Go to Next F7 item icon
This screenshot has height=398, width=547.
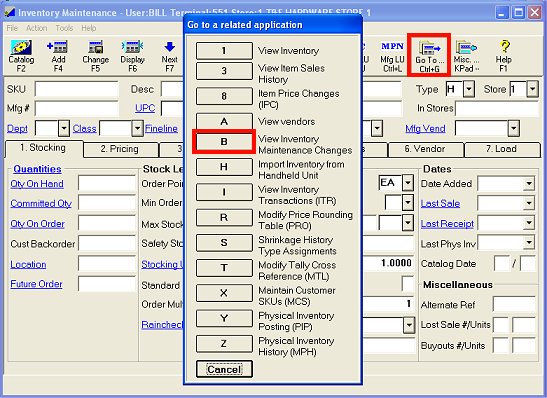[170, 56]
